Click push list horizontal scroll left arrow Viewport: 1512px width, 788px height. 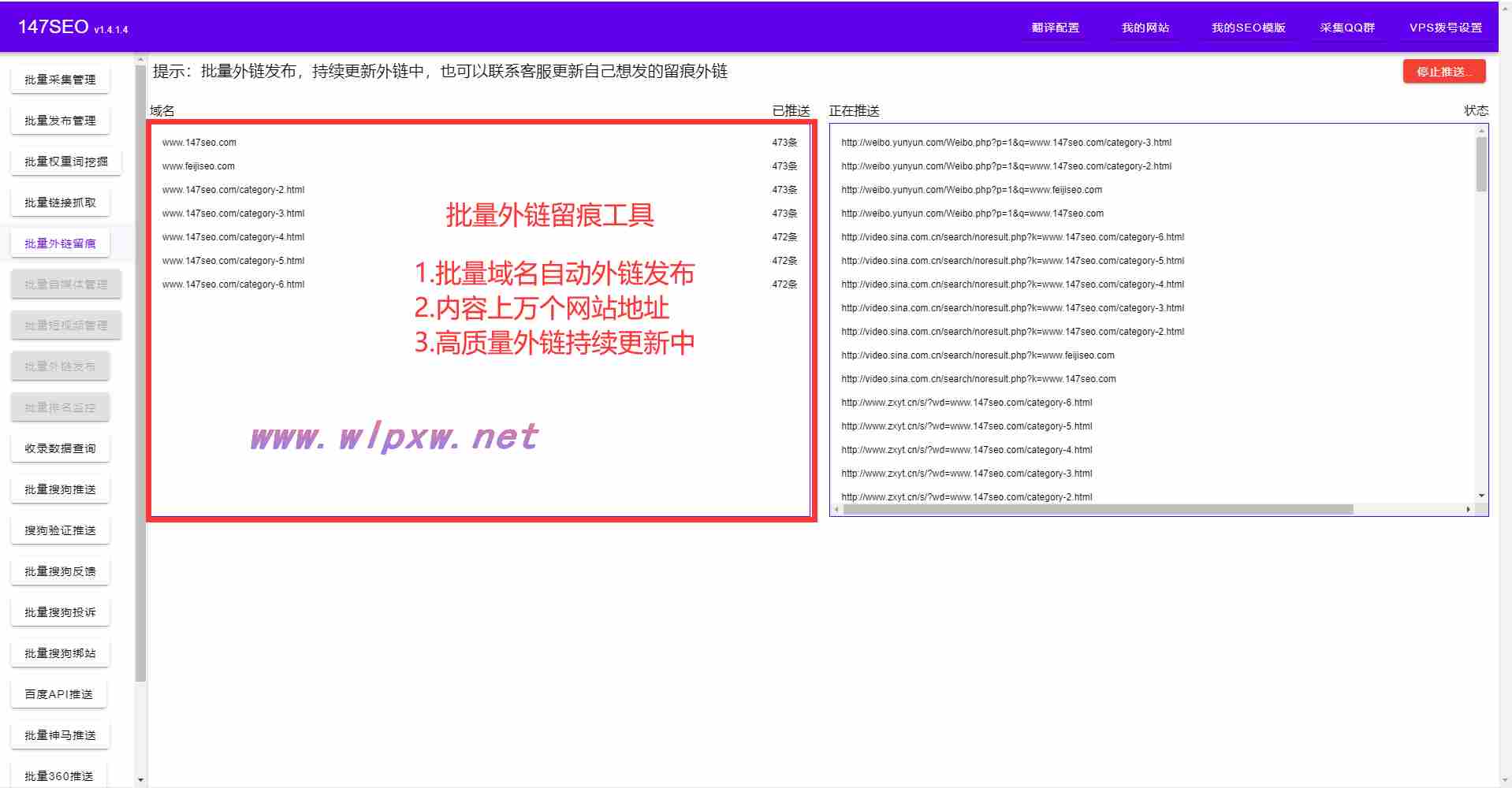pos(836,510)
